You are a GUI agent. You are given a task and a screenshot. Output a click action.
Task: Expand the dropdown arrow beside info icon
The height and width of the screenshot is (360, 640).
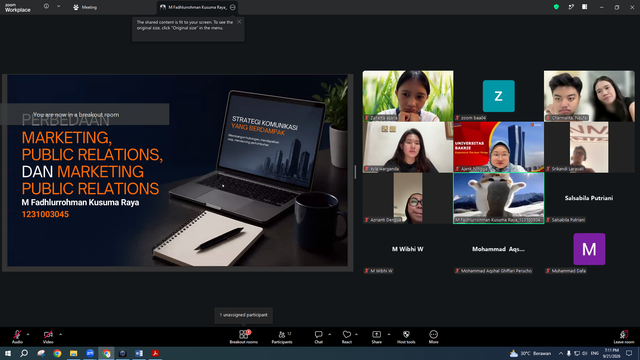(x=58, y=7)
